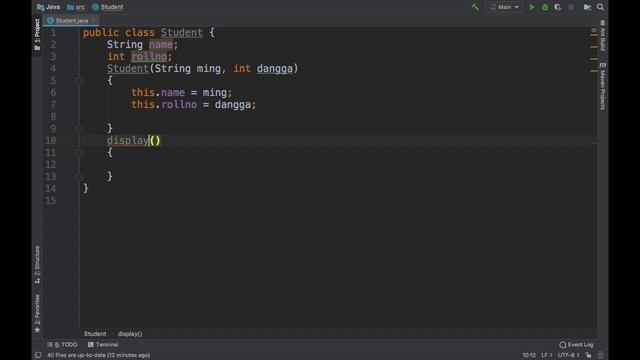The image size is (640, 360).
Task: Open the UTF-8 encoding selector
Action: [569, 356]
